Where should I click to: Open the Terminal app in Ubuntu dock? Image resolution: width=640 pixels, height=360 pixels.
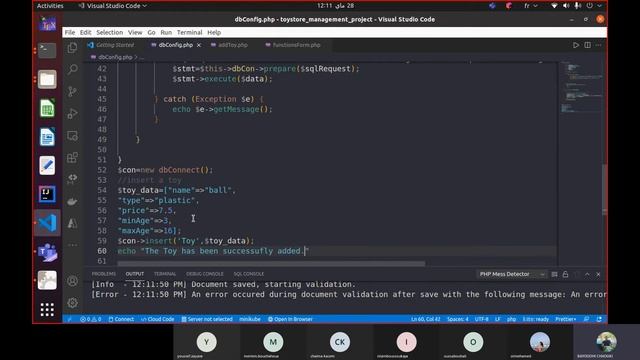[x=47, y=51]
